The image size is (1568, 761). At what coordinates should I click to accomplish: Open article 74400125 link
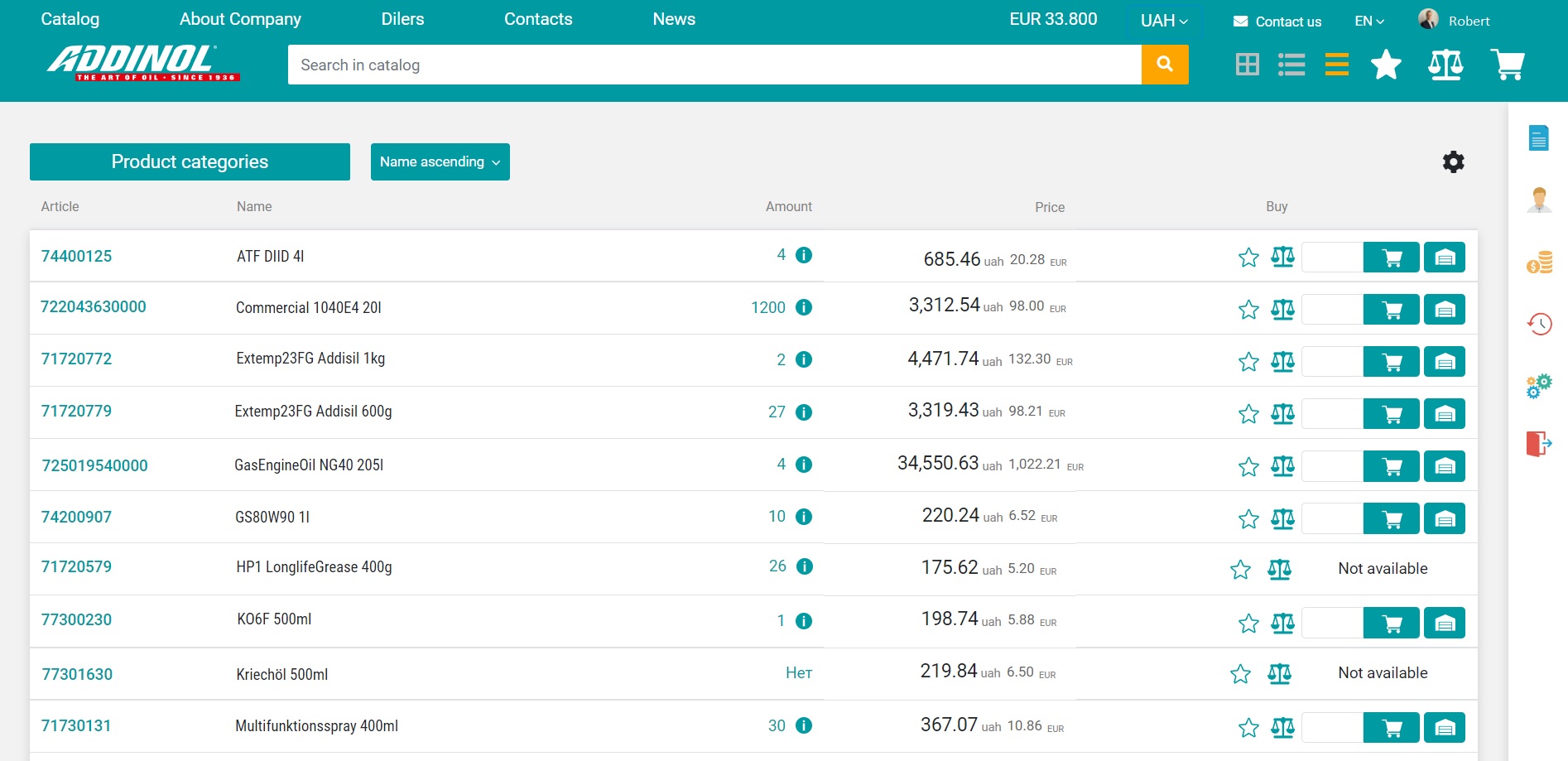(76, 257)
